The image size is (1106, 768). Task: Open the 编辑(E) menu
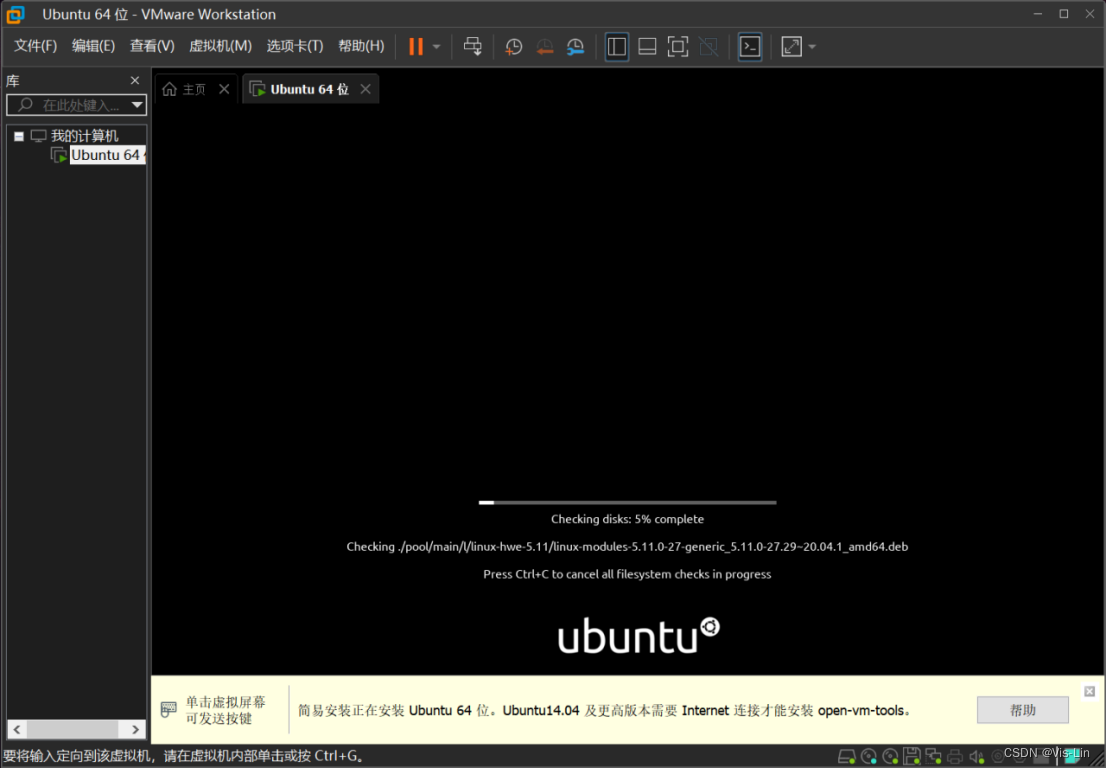pyautogui.click(x=93, y=46)
